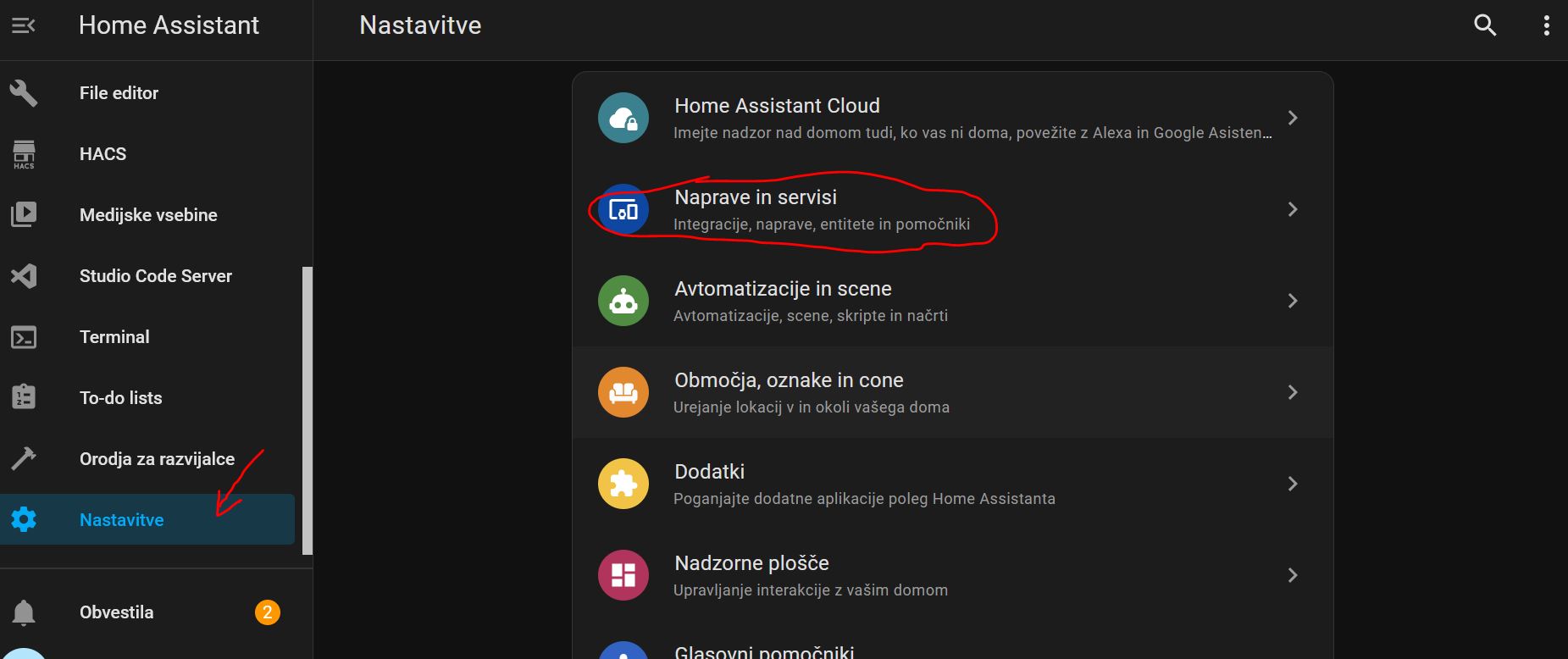Screen dimensions: 1568x659
Task: Open Nadzorne plošče settings entry
Action: pyautogui.click(x=953, y=575)
